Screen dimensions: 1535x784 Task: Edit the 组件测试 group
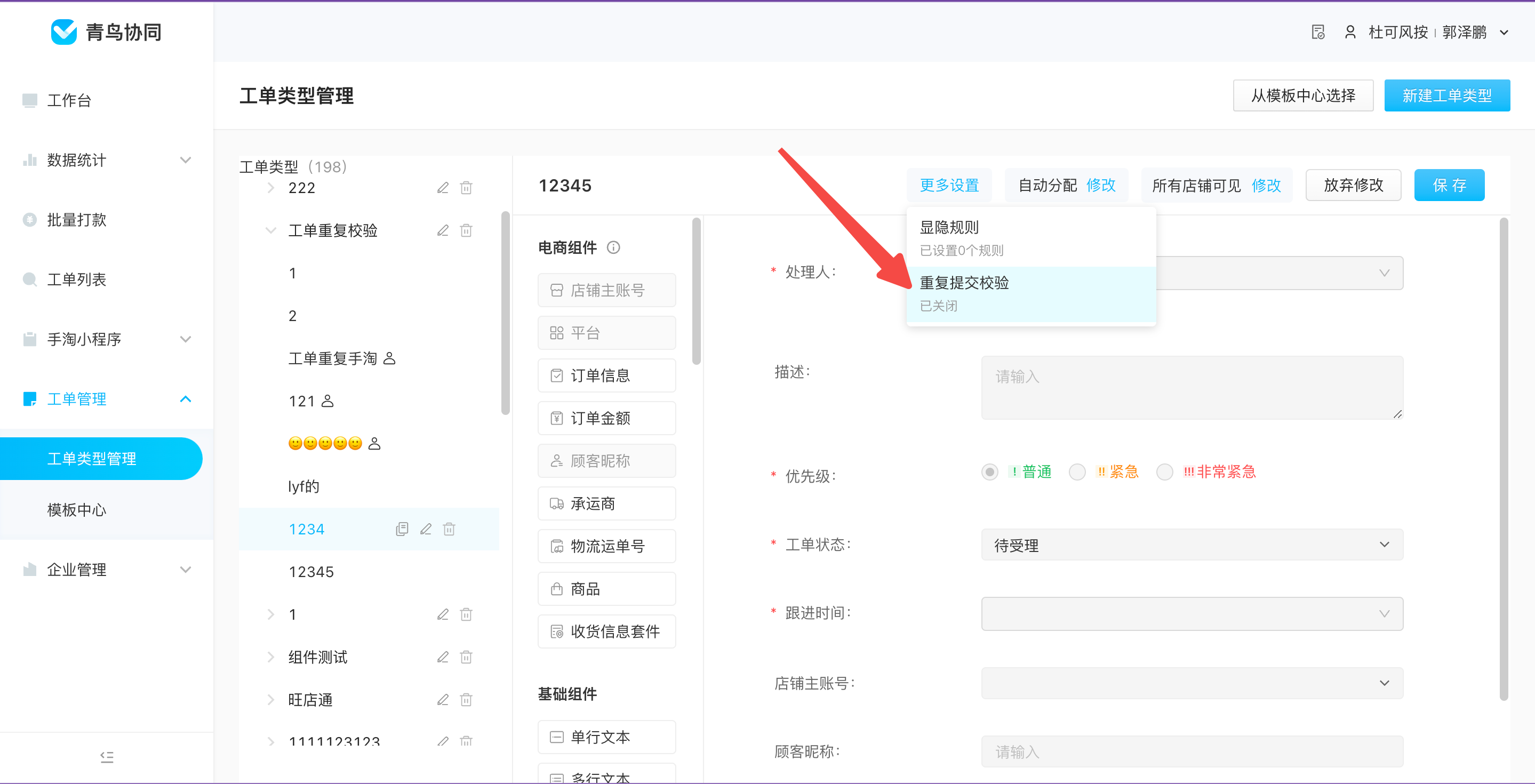(x=443, y=657)
